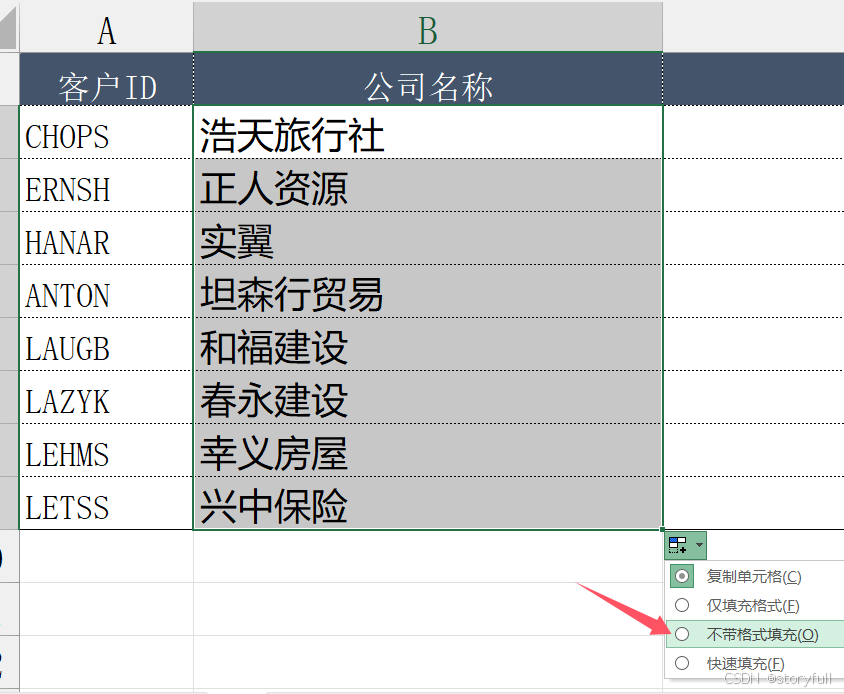844x694 pixels.
Task: Select column A header
Action: (106, 27)
